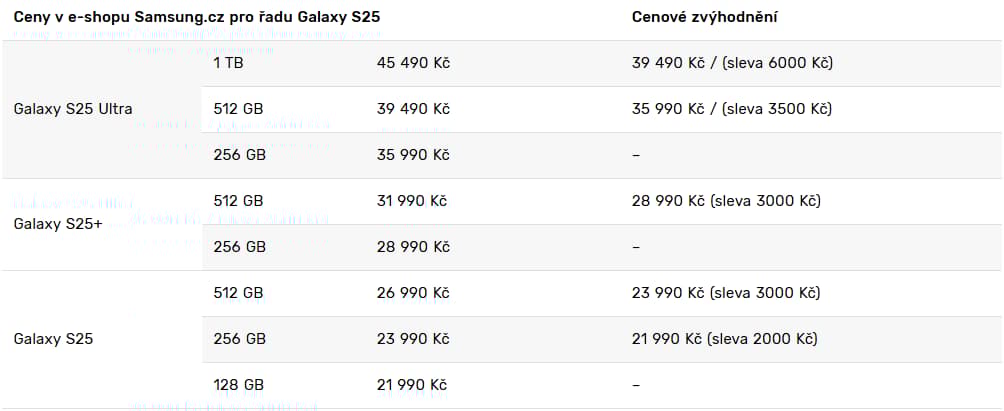Click the "23 990 Kč (sleva 3000 Kč)" cell
The height and width of the screenshot is (411, 1004).
[726, 293]
